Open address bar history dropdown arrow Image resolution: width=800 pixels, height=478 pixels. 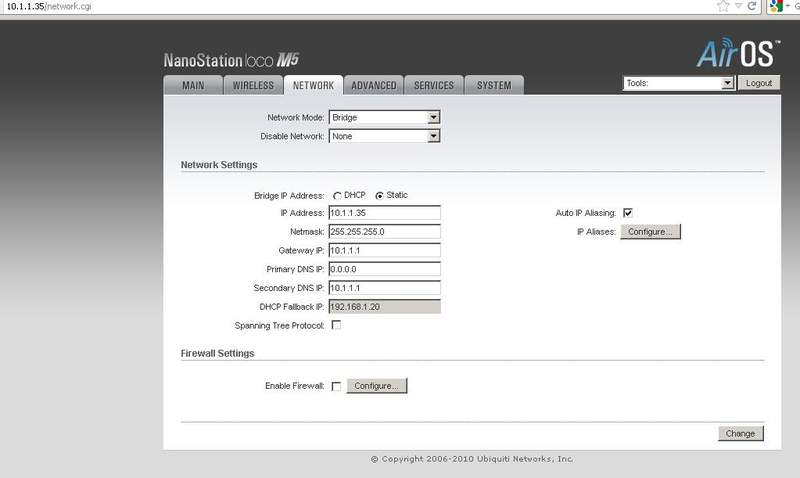click(x=738, y=6)
